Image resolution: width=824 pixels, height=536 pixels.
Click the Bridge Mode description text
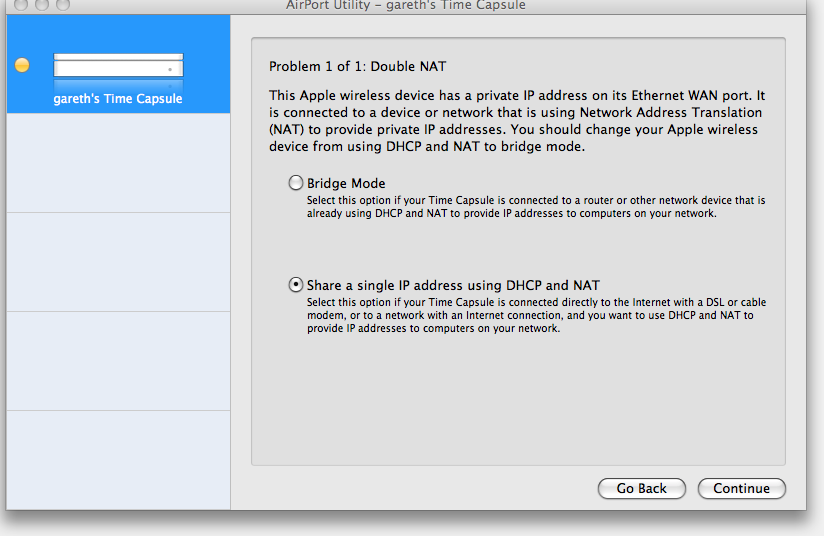point(536,207)
